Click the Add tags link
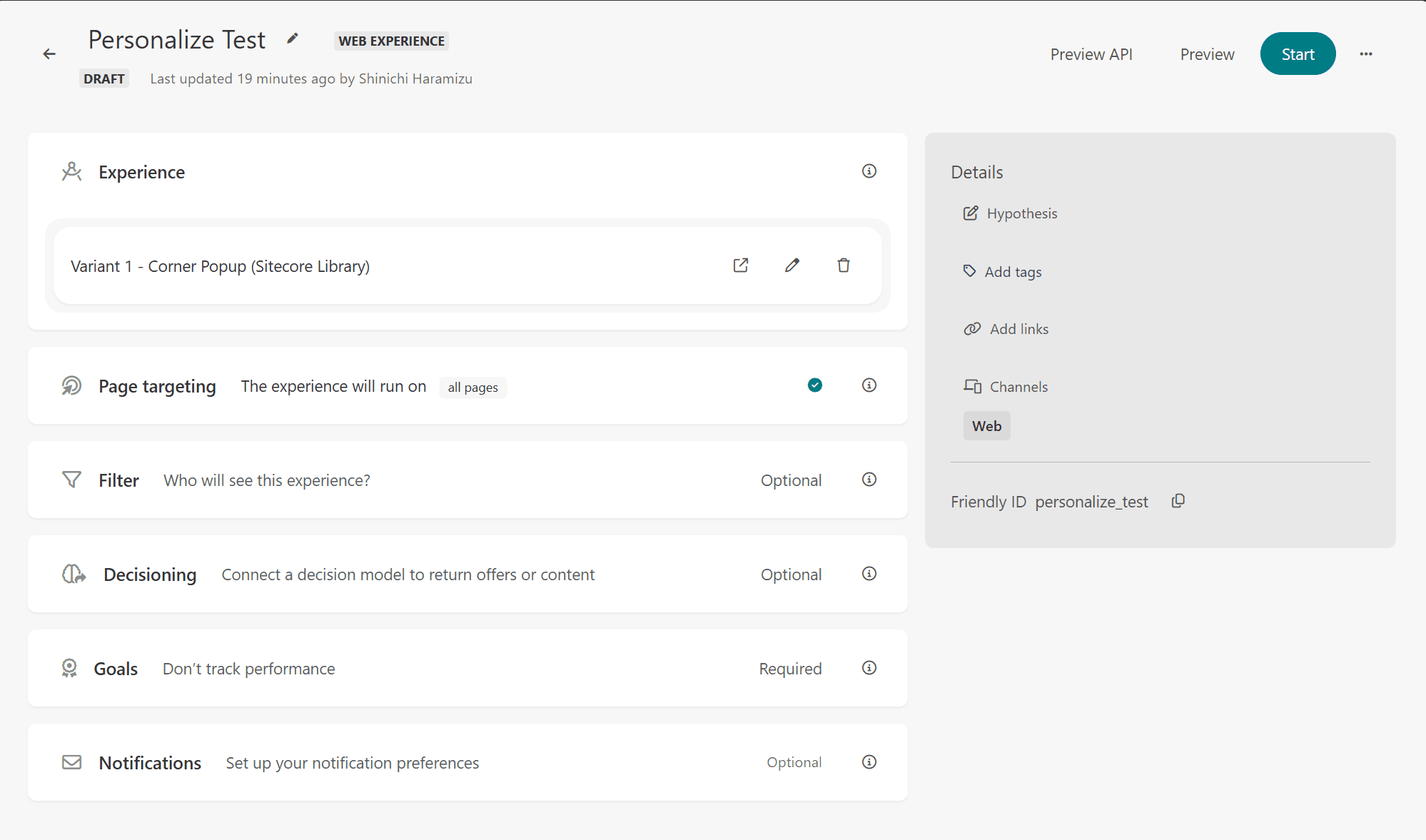 coord(1013,272)
